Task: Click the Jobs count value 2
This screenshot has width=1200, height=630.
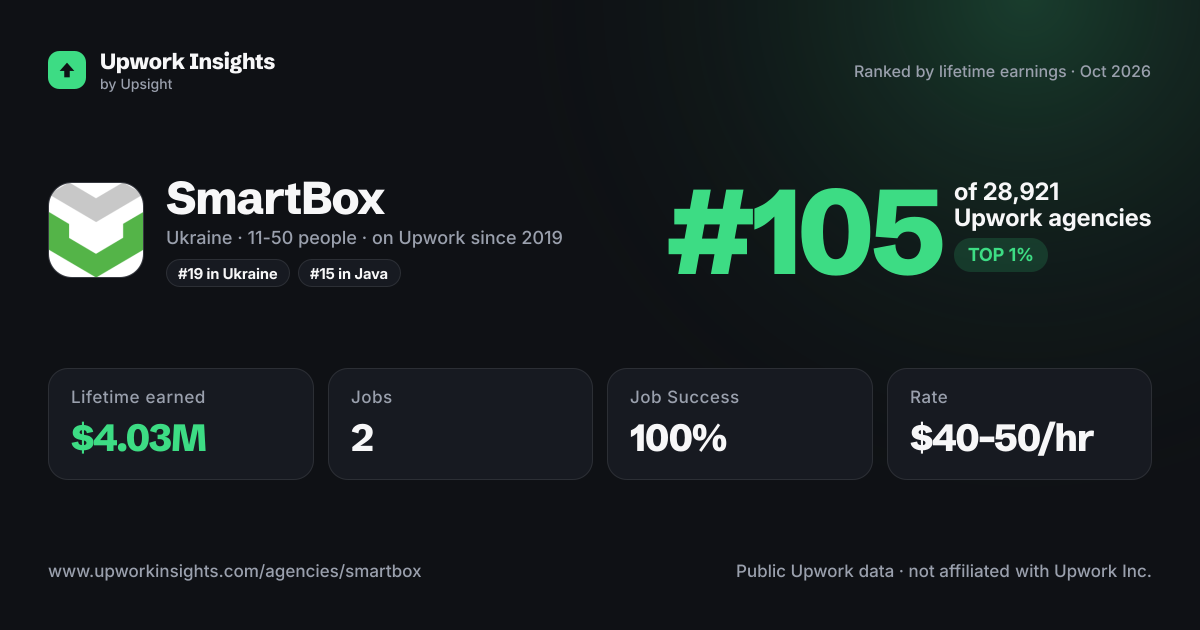Action: click(362, 438)
